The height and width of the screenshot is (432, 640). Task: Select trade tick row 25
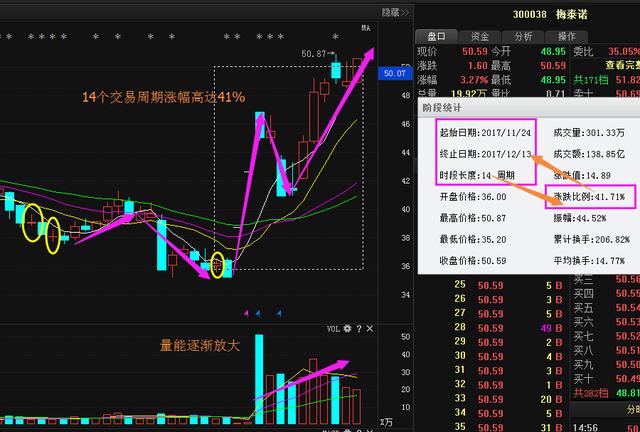509,285
